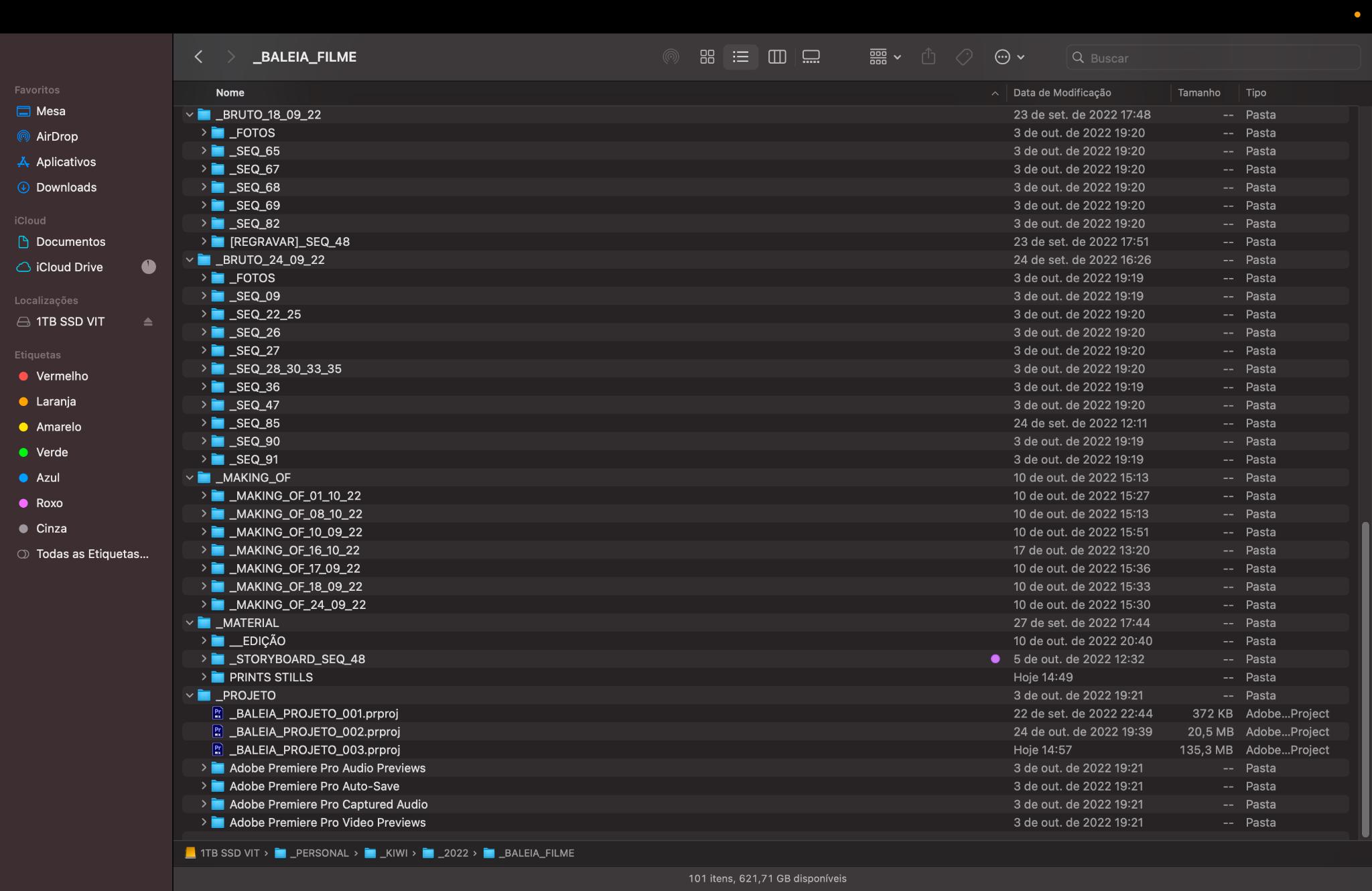Click the AirDrop toolbar icon
Screen dimensions: 1372x891
click(671, 57)
